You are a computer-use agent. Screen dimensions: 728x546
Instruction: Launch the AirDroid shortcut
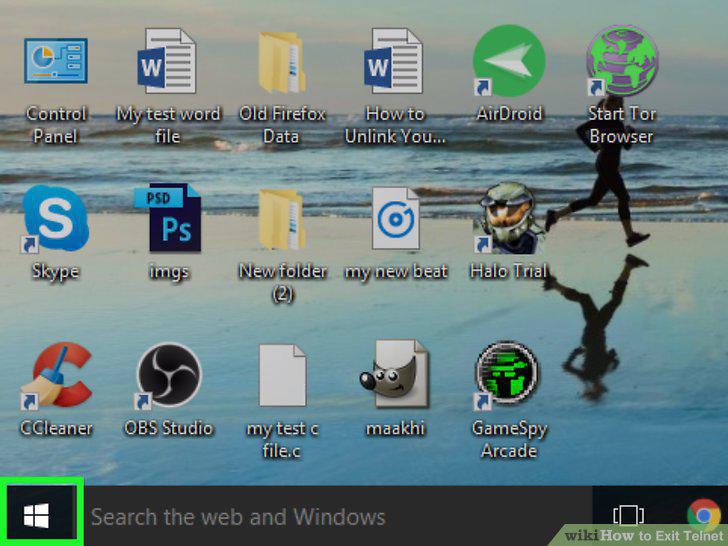[x=509, y=61]
